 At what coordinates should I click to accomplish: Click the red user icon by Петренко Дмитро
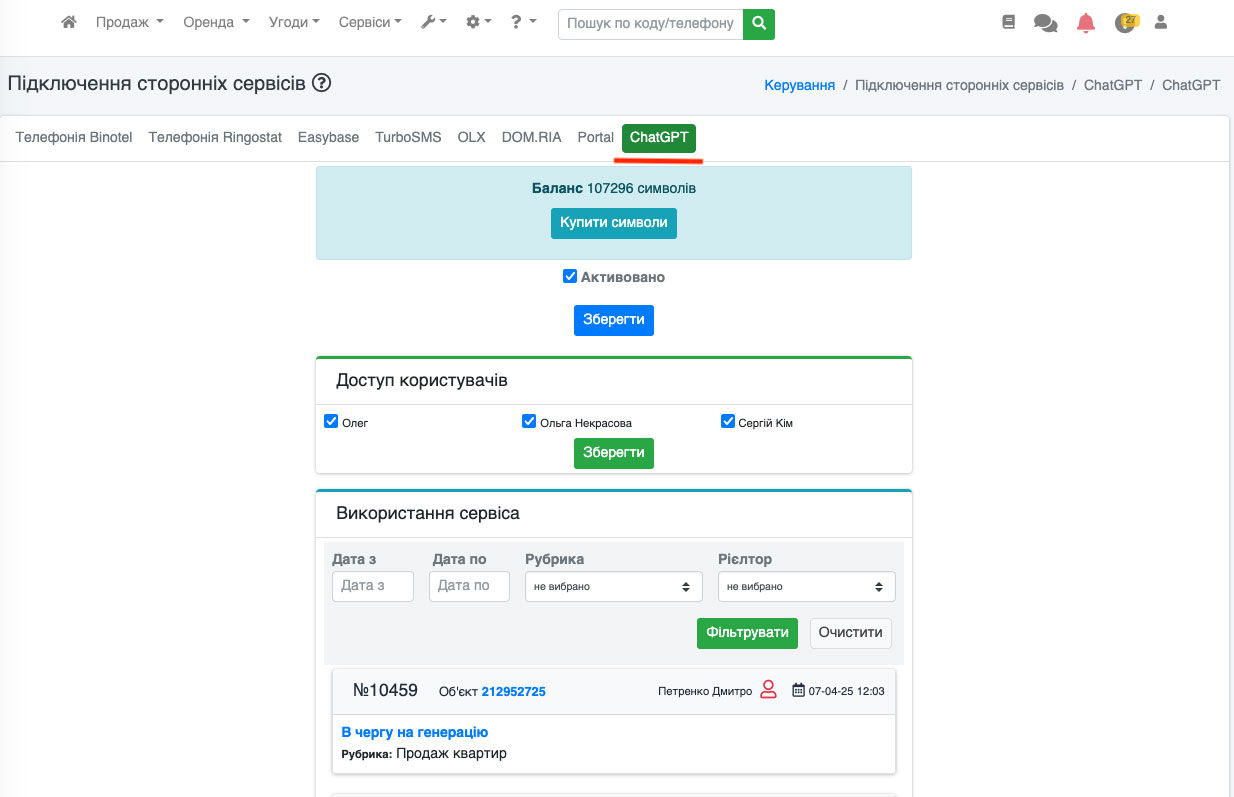tap(768, 690)
